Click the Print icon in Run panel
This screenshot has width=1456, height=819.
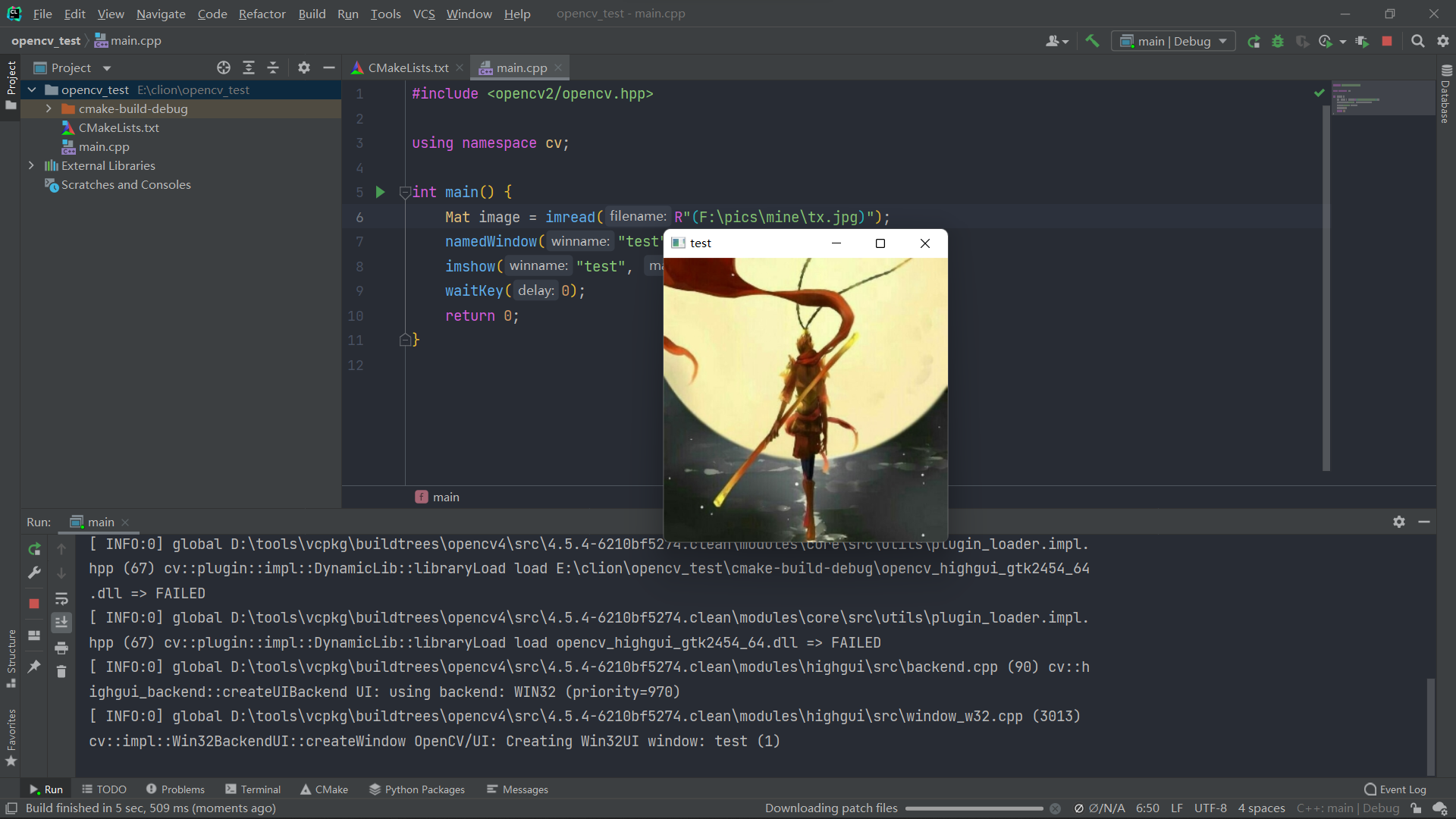(x=61, y=648)
